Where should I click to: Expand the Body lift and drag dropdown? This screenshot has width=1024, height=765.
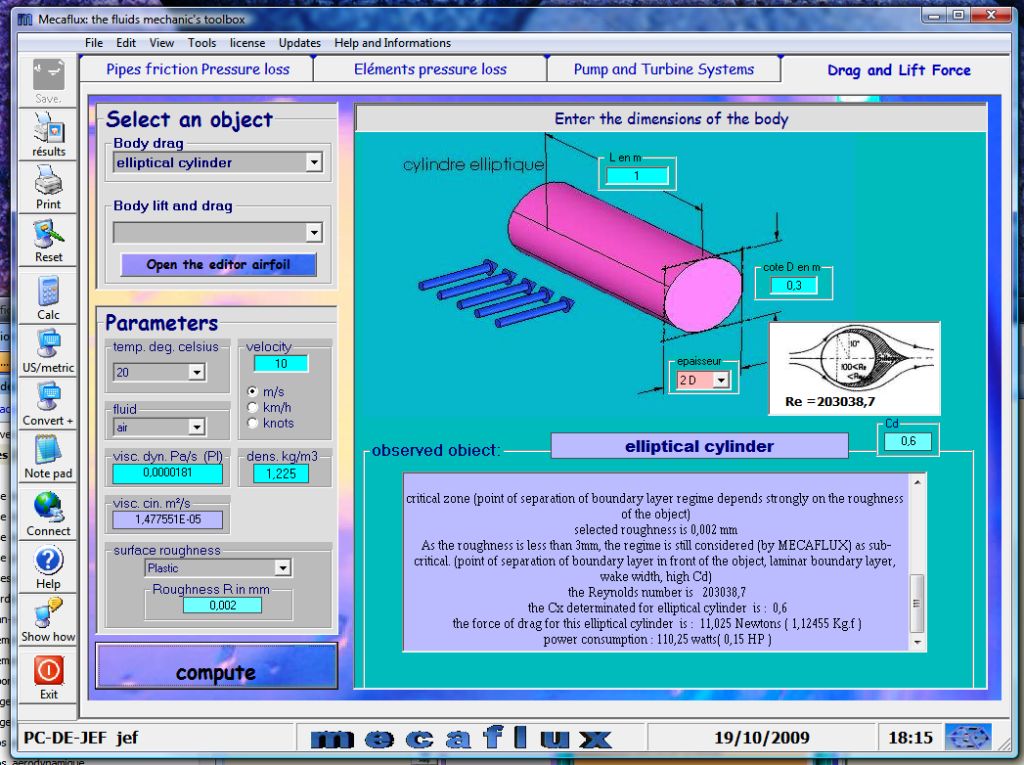pyautogui.click(x=314, y=232)
